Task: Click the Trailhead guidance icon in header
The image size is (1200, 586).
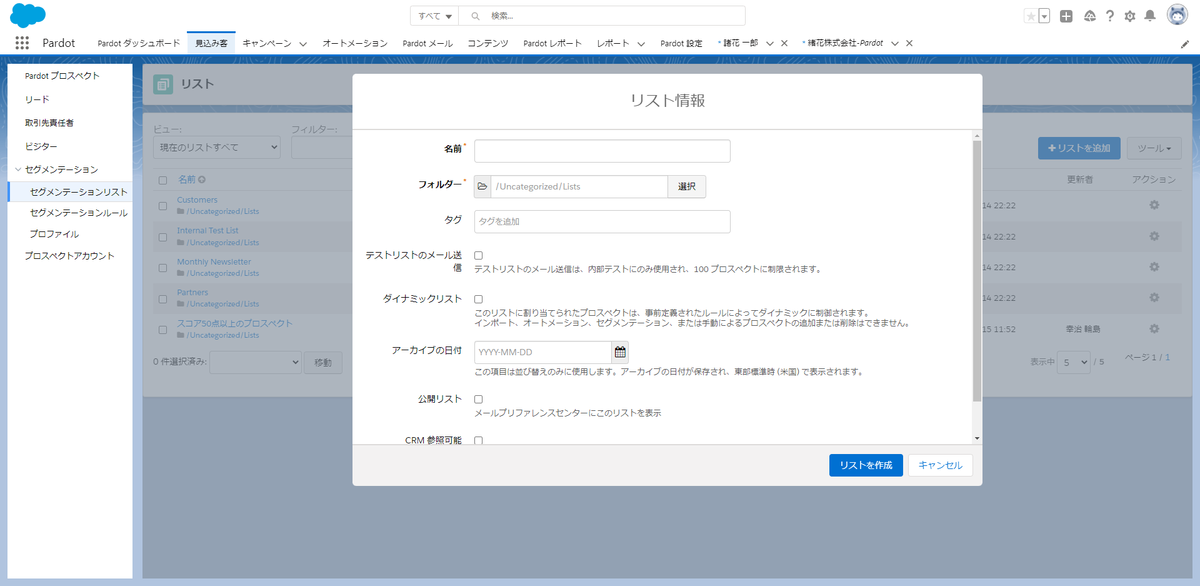Action: click(1089, 16)
